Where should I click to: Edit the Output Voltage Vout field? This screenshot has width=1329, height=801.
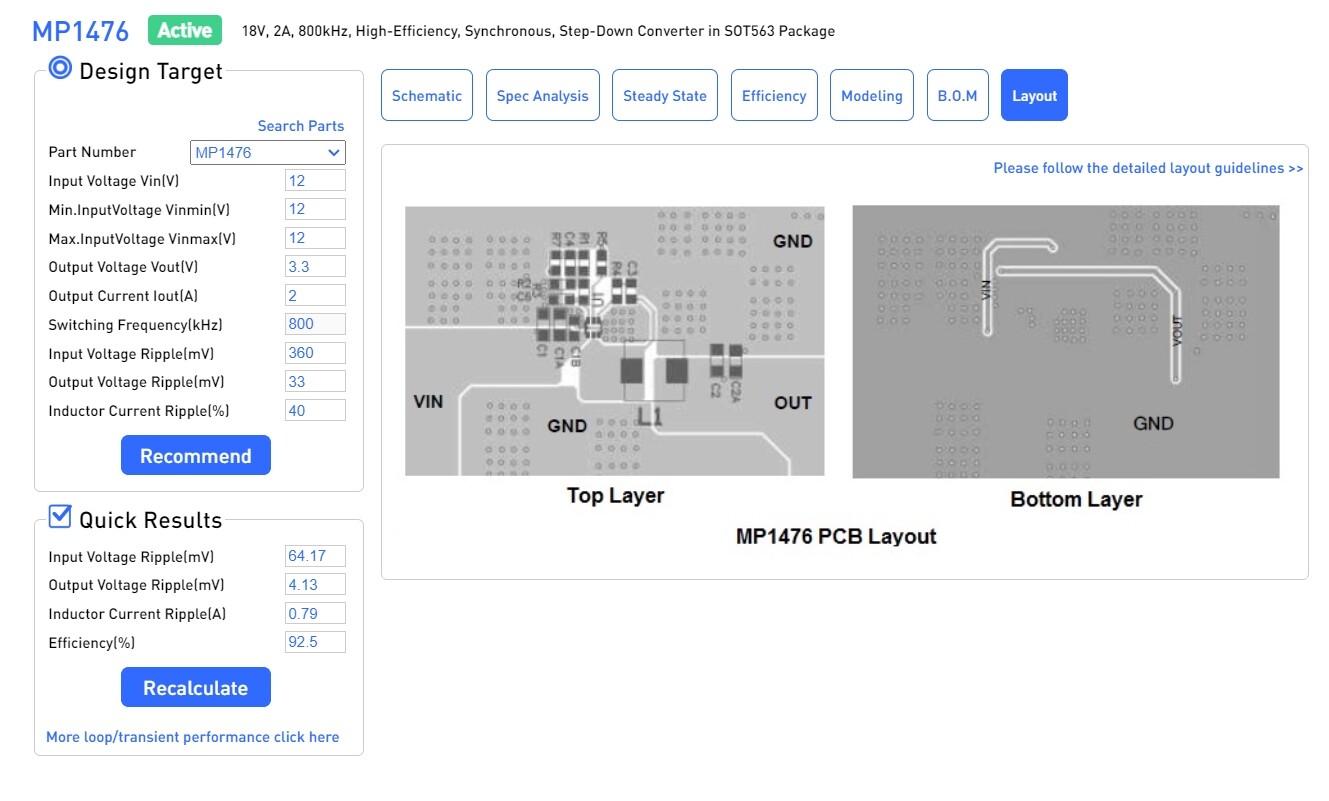tap(315, 267)
